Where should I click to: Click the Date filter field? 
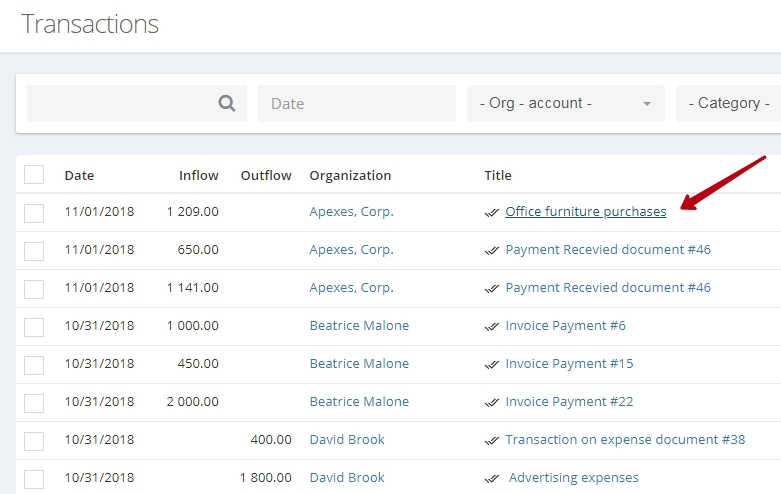coord(357,103)
